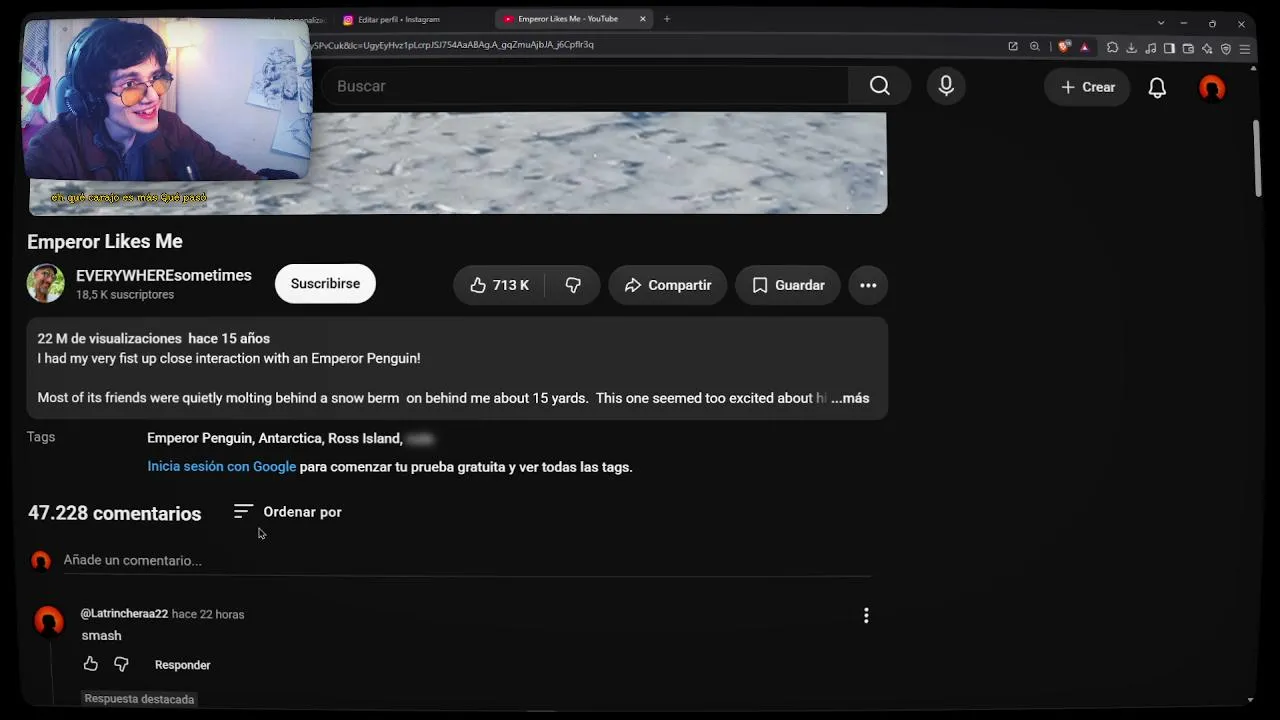Click the page vertical scrollbar thumb
Image resolution: width=1280 pixels, height=720 pixels.
(x=1257, y=160)
